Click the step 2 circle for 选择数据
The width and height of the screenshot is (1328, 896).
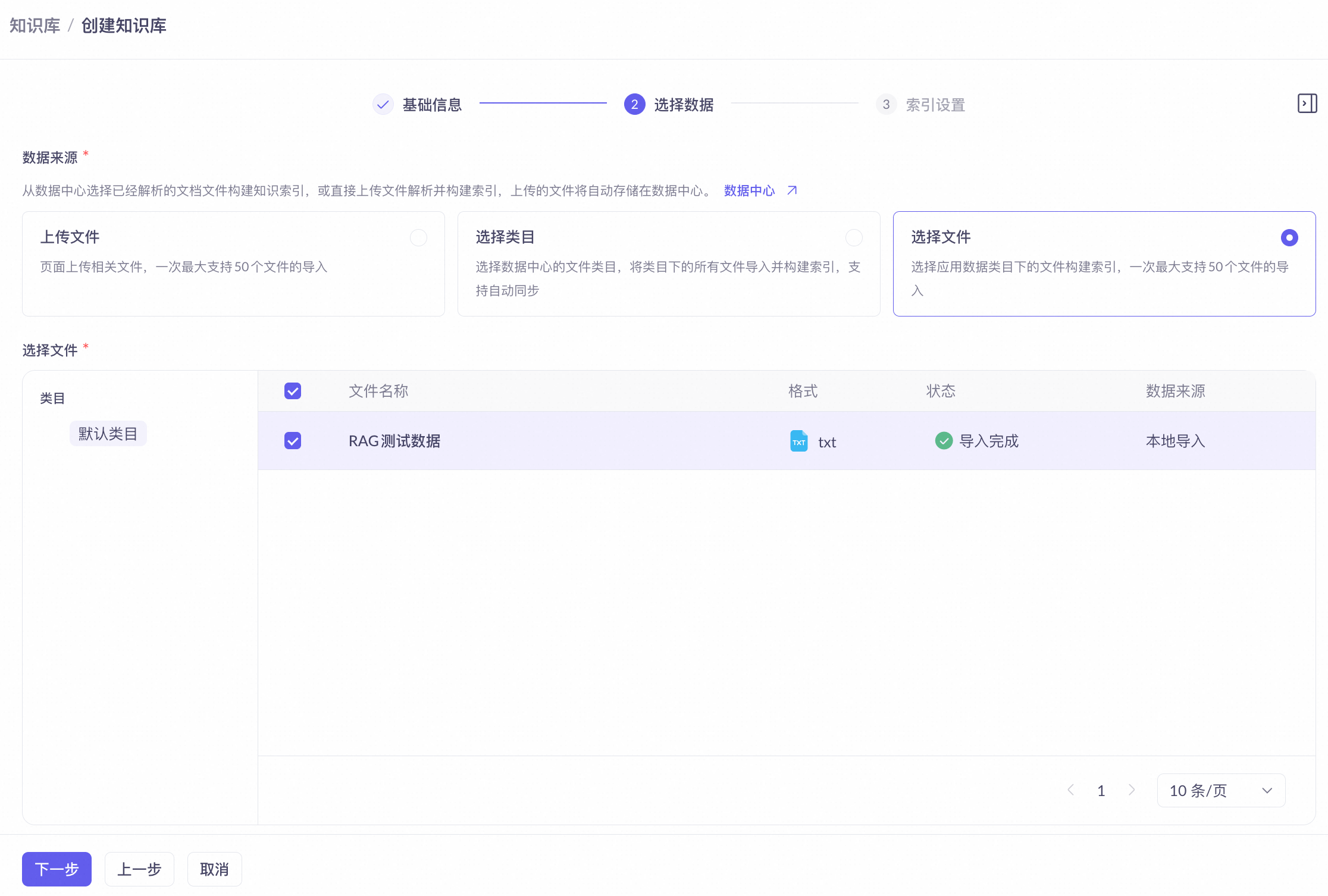click(634, 105)
